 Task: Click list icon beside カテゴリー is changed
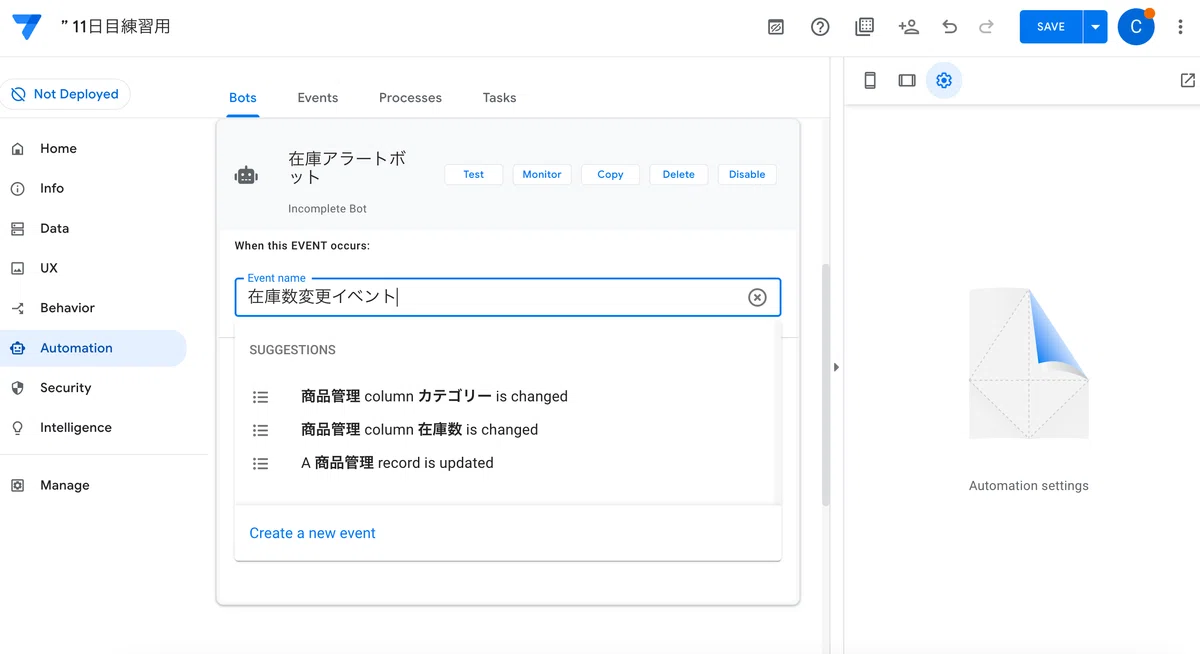(260, 397)
